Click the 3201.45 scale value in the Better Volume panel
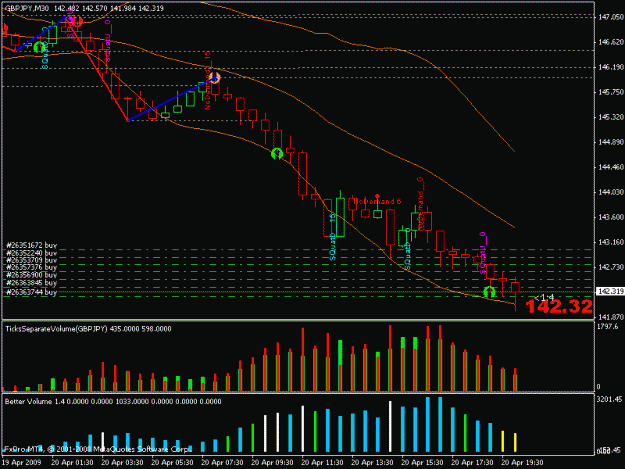This screenshot has width=625, height=469. (610, 399)
